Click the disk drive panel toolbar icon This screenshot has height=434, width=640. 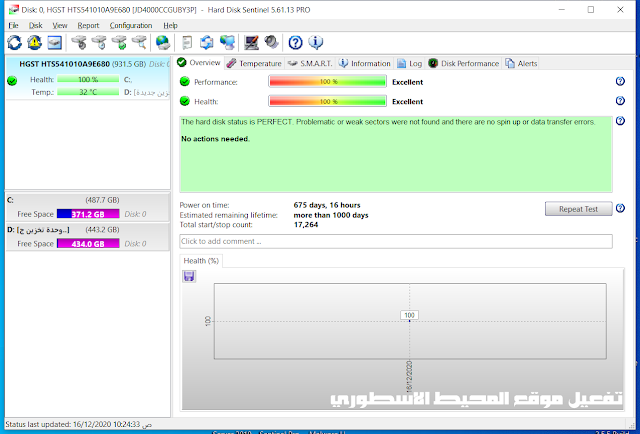tap(55, 42)
